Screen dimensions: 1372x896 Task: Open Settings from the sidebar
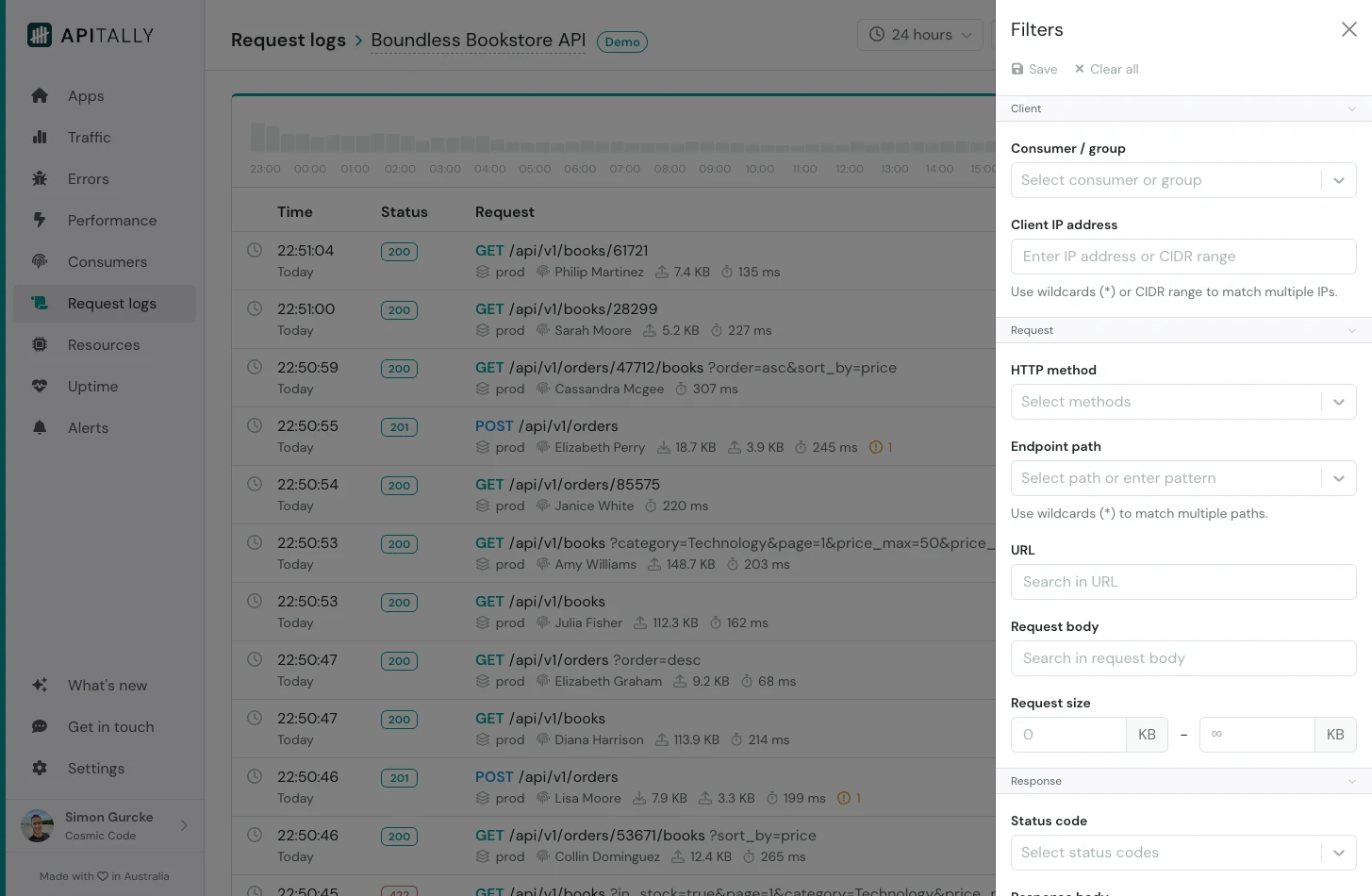point(95,768)
